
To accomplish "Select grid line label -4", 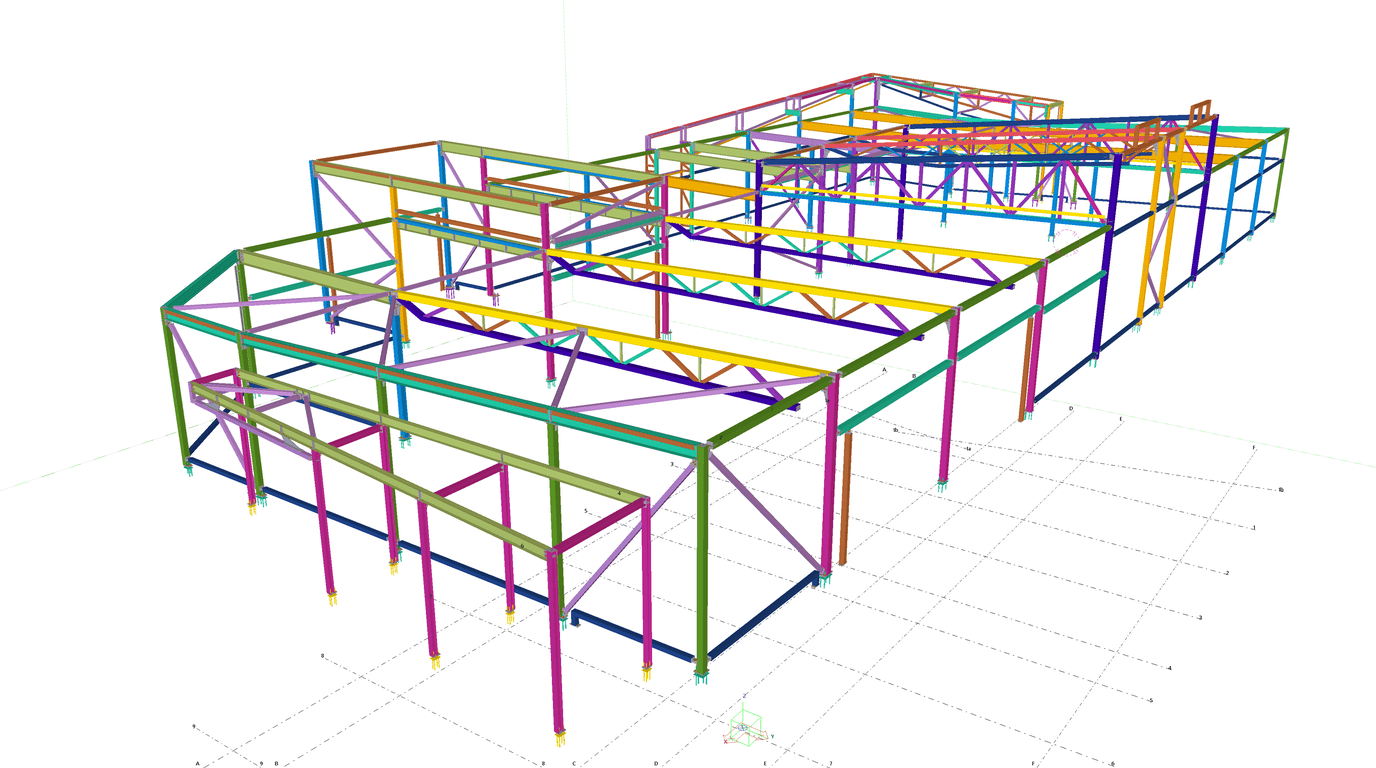I will click(1170, 668).
